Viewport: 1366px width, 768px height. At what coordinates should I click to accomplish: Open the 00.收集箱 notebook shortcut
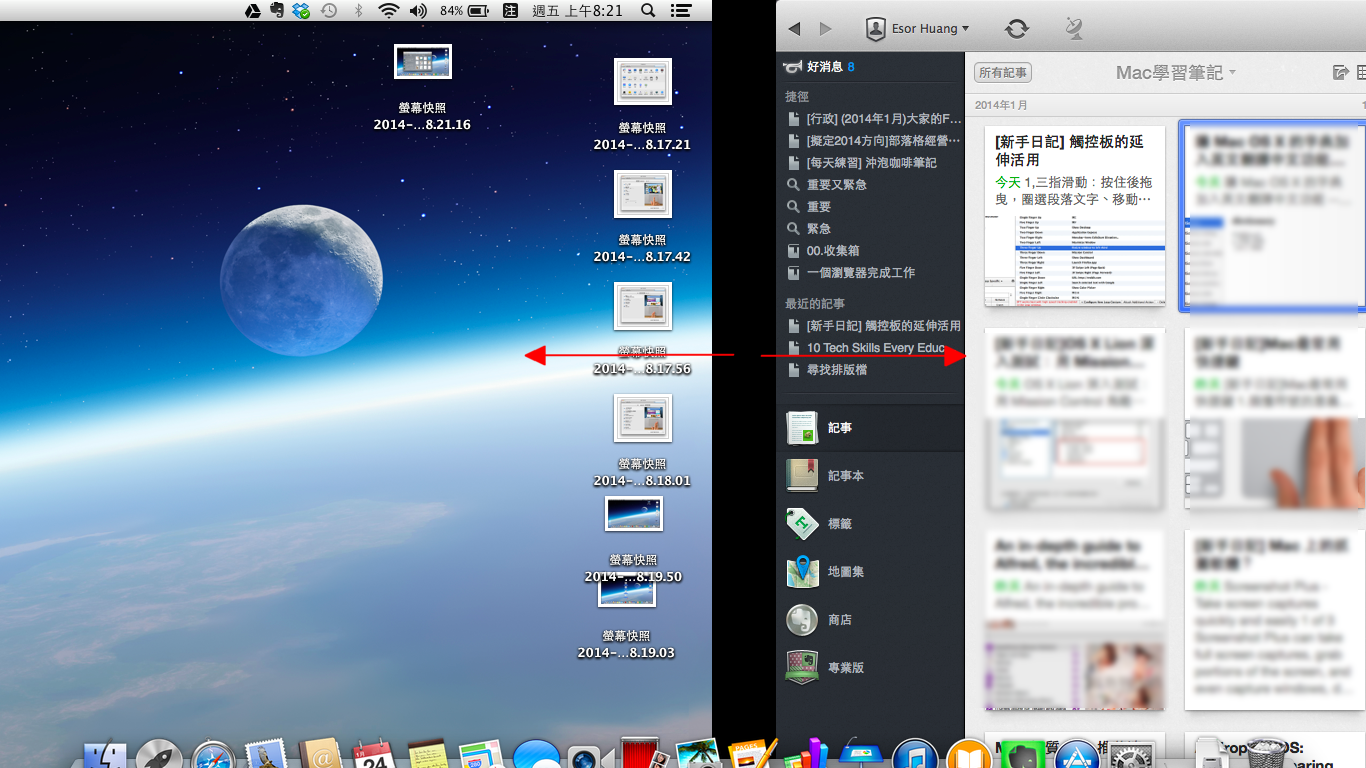[823, 251]
